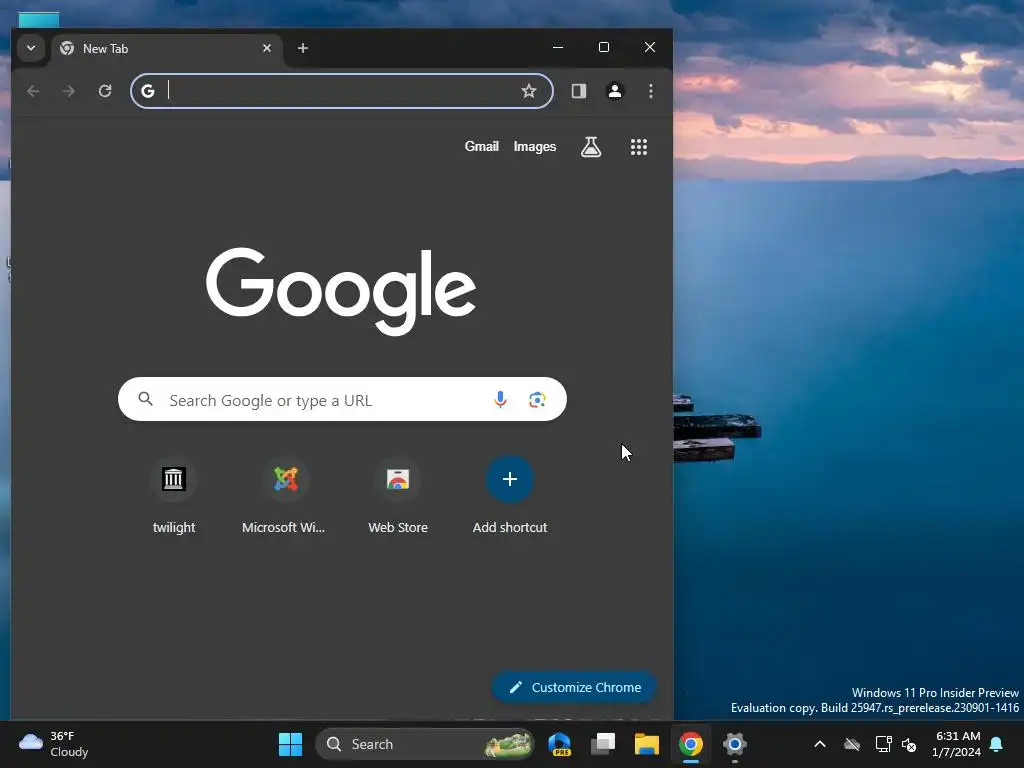1024x768 pixels.
Task: Reload the page
Action: pyautogui.click(x=104, y=91)
